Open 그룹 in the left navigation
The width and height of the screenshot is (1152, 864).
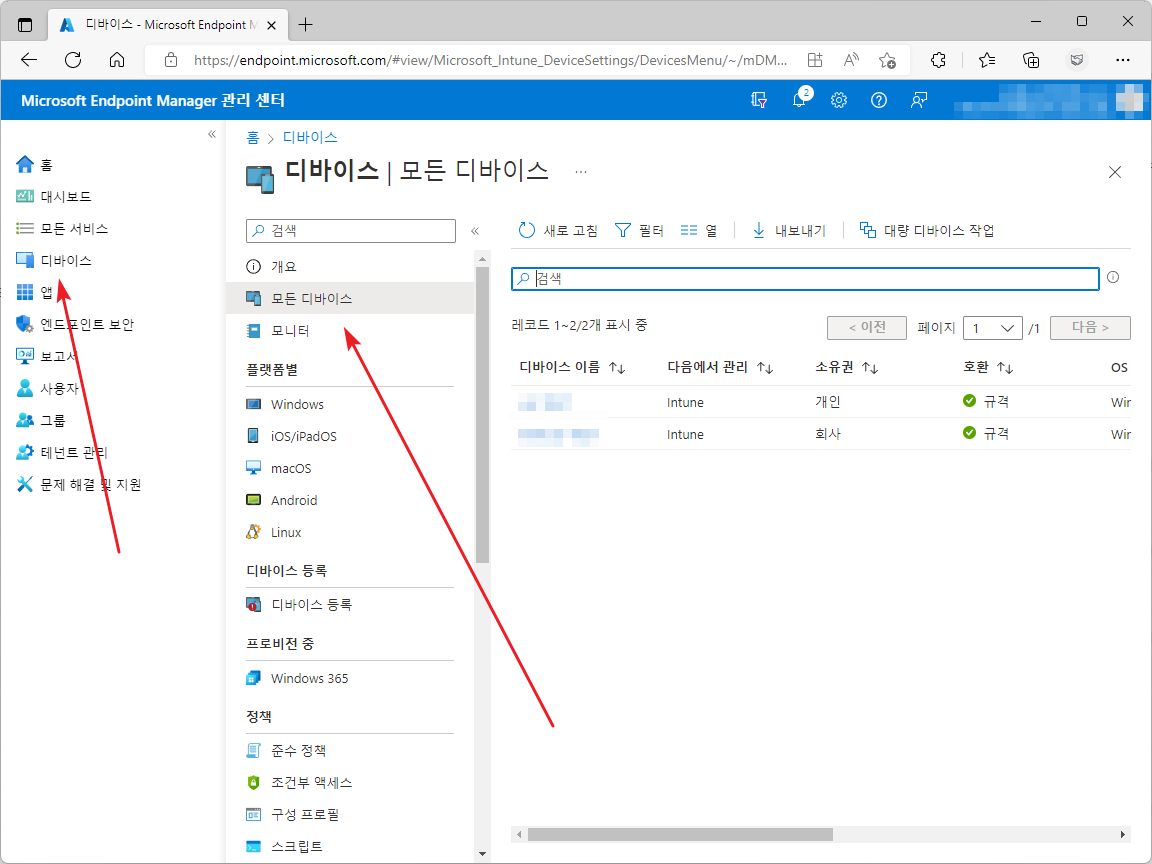pos(40,420)
